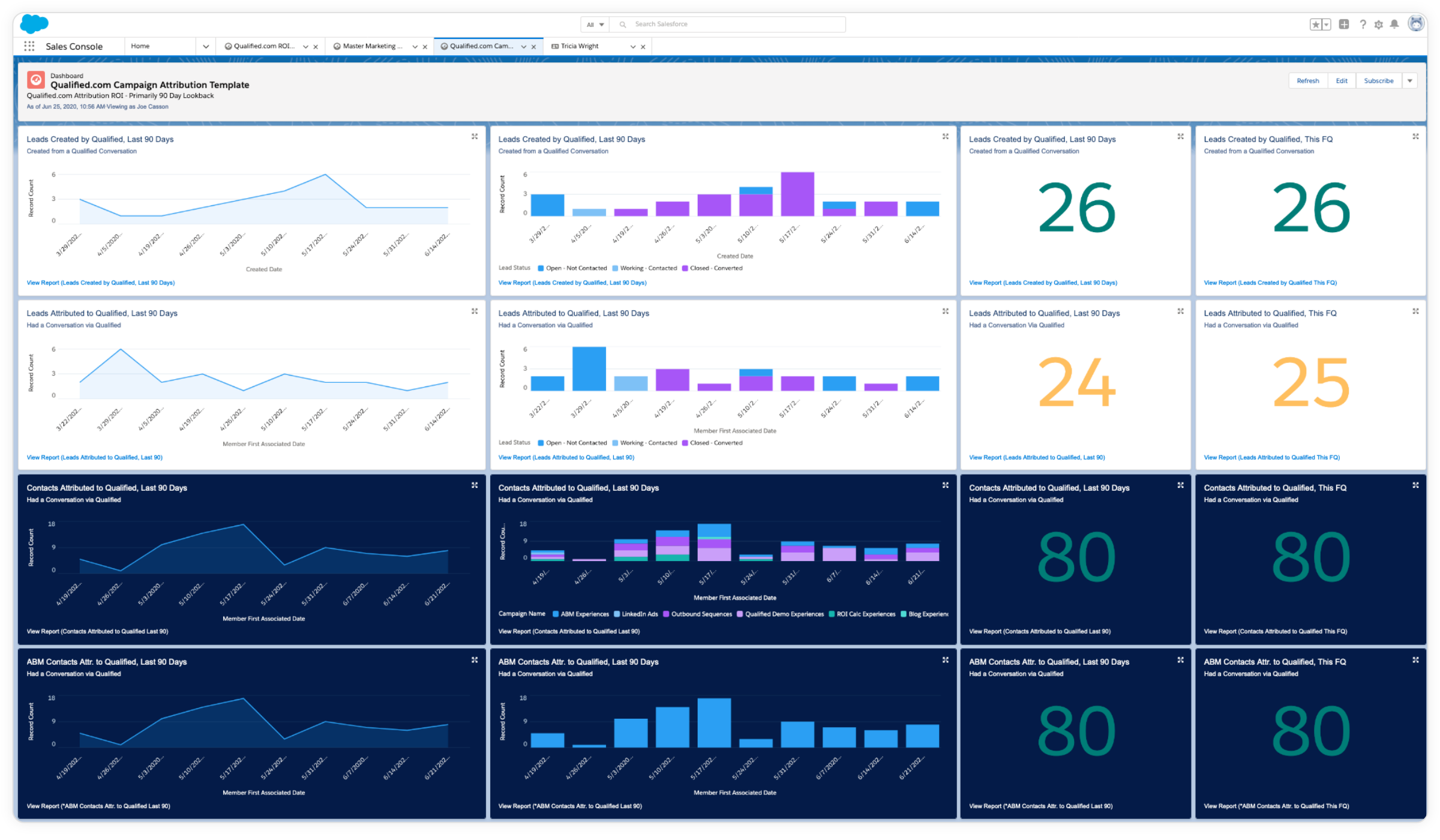Open the user profile avatar
1440x840 pixels.
pyautogui.click(x=1416, y=24)
